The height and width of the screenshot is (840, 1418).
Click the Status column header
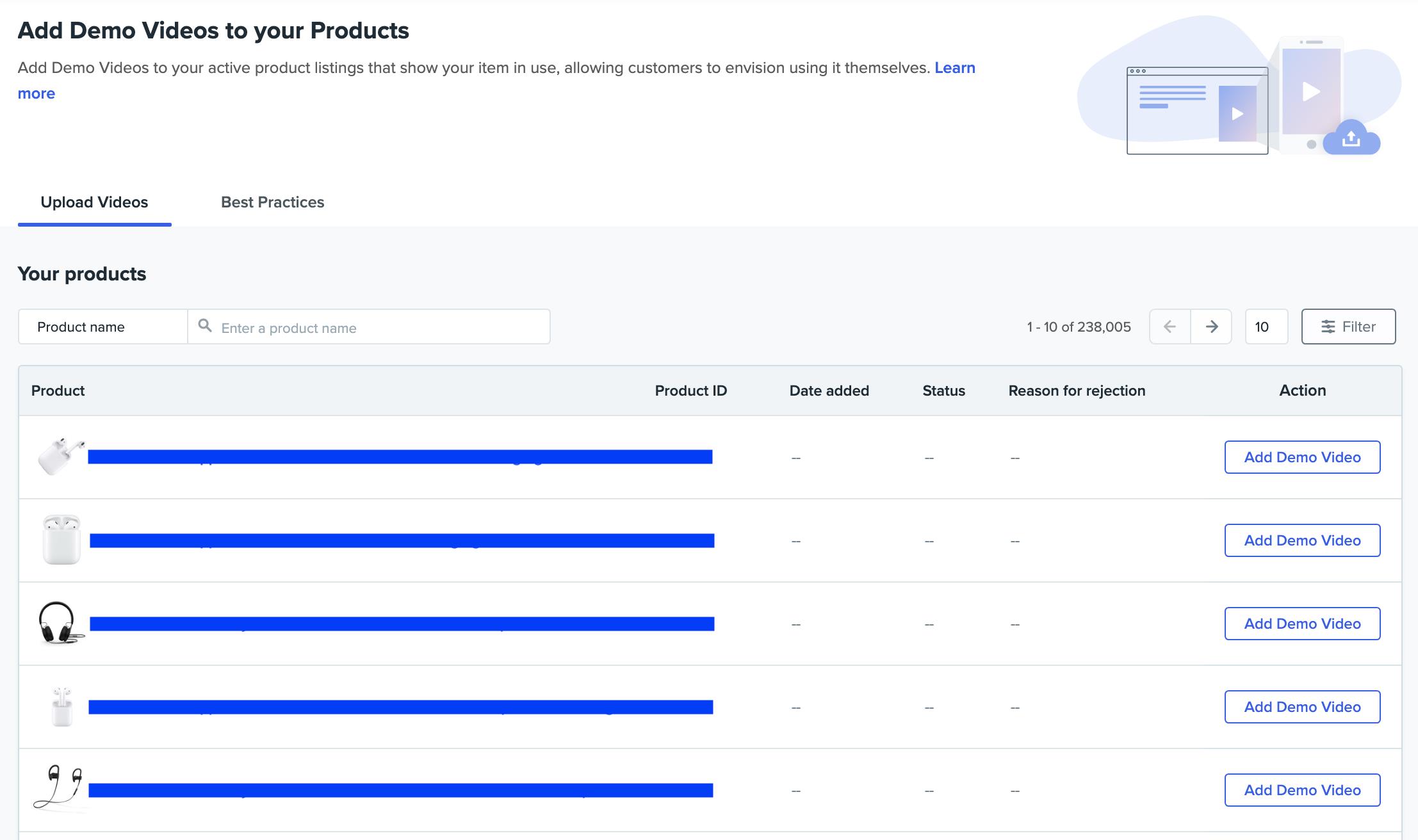click(943, 391)
